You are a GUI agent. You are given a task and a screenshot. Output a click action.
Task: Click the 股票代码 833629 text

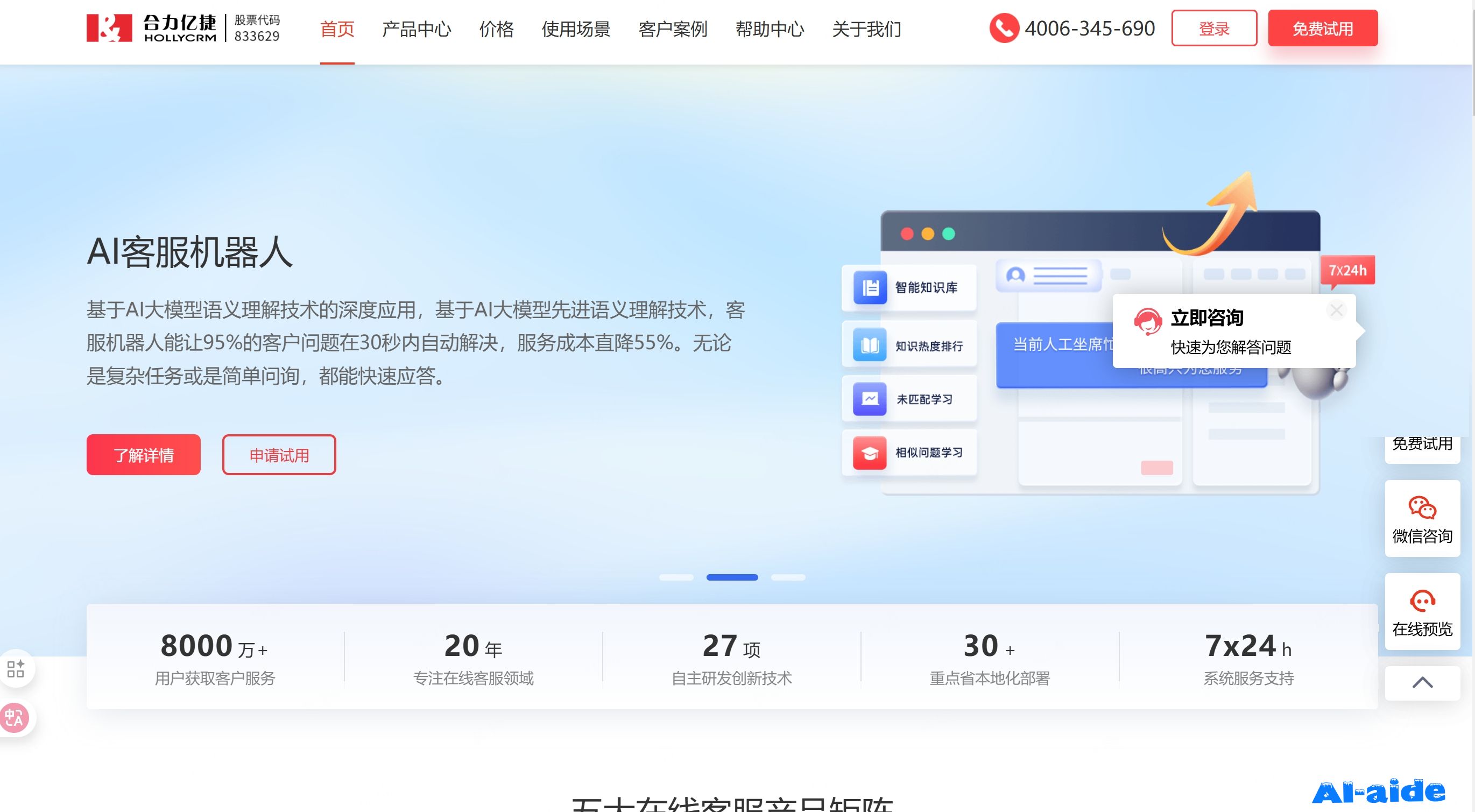pyautogui.click(x=257, y=28)
